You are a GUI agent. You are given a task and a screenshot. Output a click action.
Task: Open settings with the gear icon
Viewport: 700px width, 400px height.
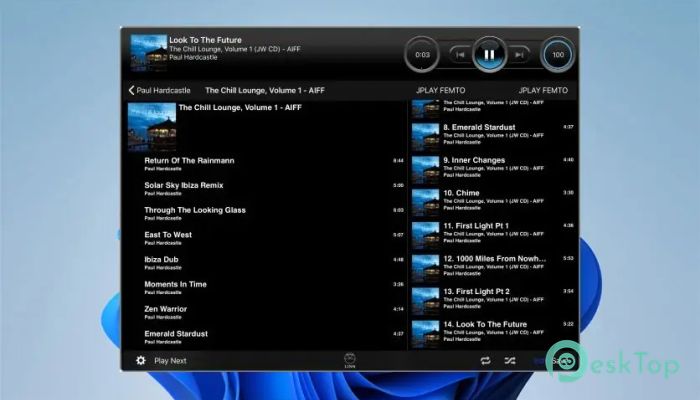click(141, 360)
